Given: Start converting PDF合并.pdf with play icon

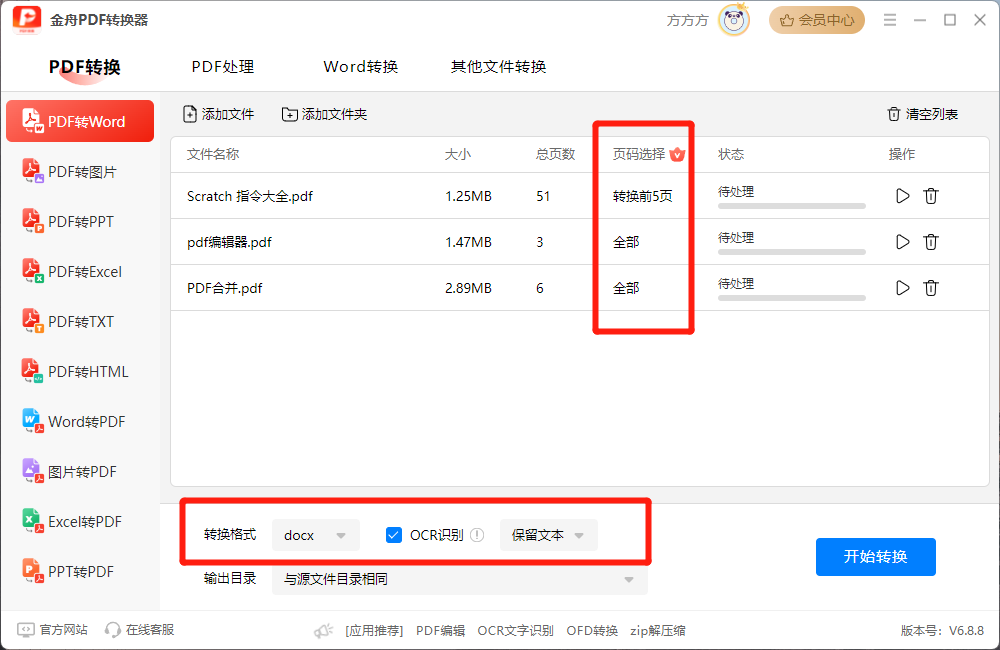Looking at the screenshot, I should coord(902,288).
